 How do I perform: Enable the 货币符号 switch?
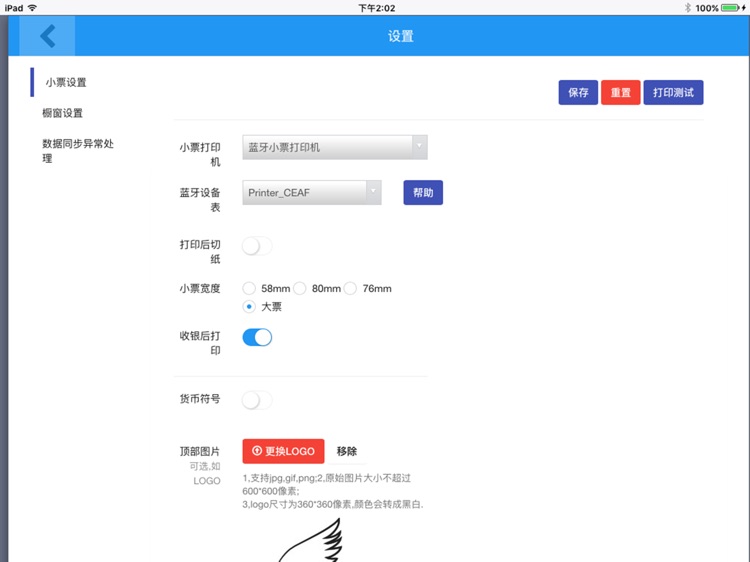(257, 400)
